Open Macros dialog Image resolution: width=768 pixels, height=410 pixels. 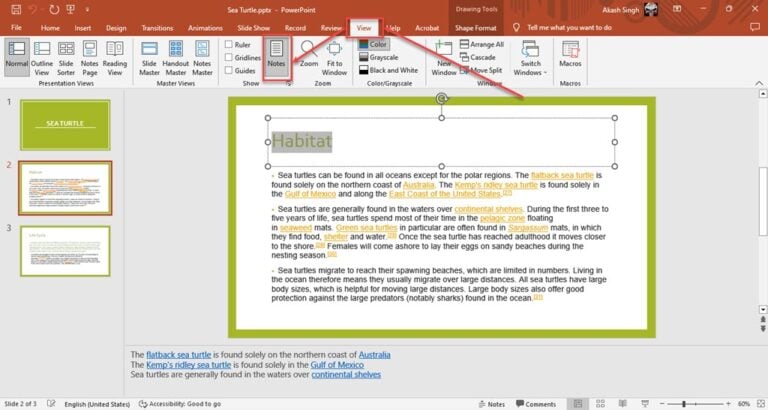click(x=570, y=55)
